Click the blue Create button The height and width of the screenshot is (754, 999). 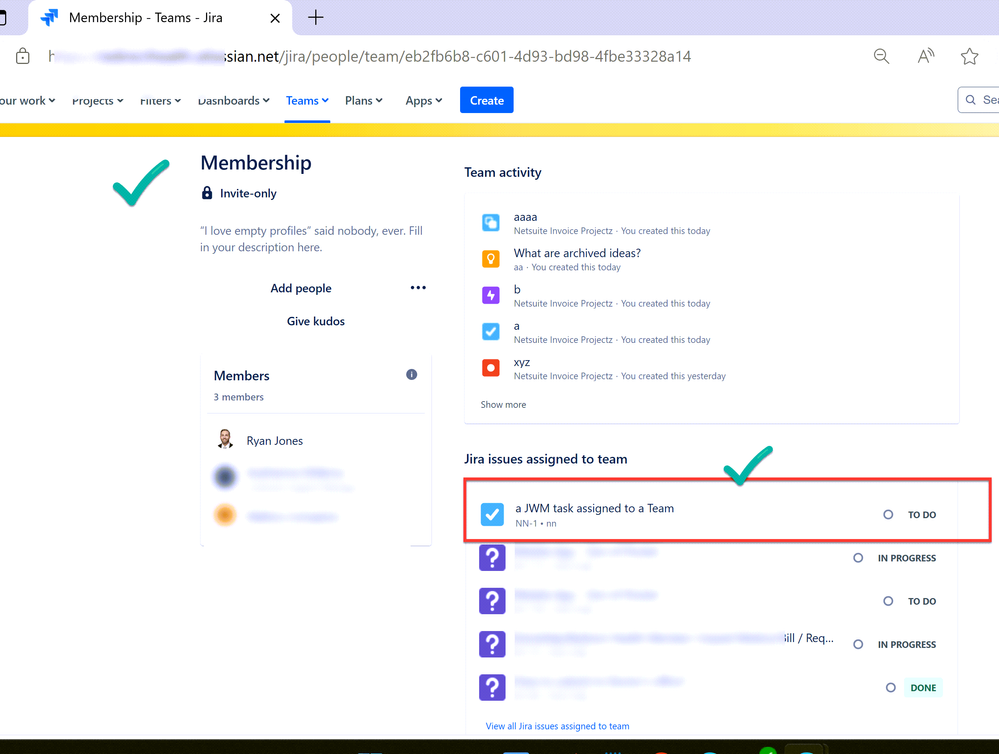point(487,100)
